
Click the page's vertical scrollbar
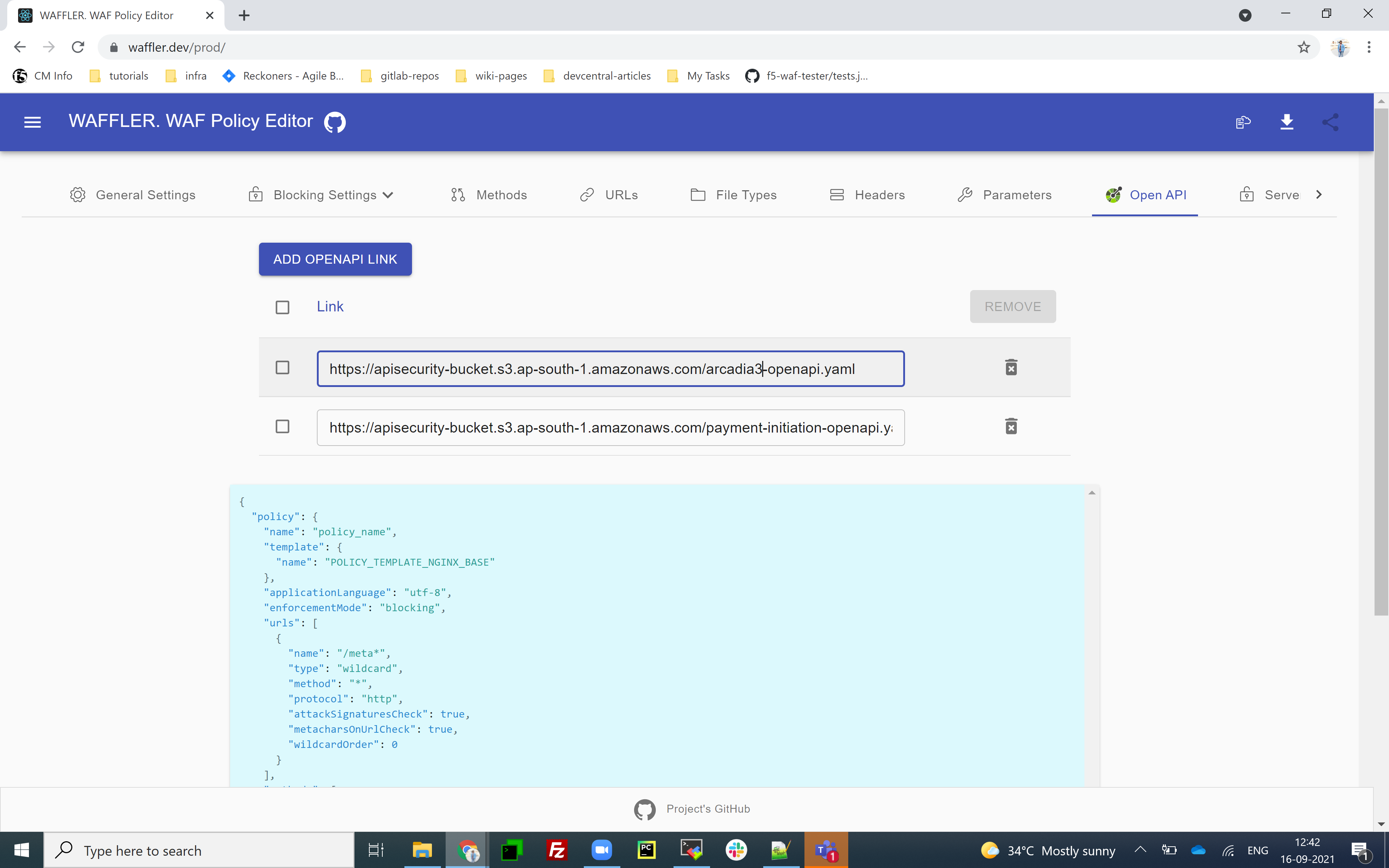[x=1381, y=362]
